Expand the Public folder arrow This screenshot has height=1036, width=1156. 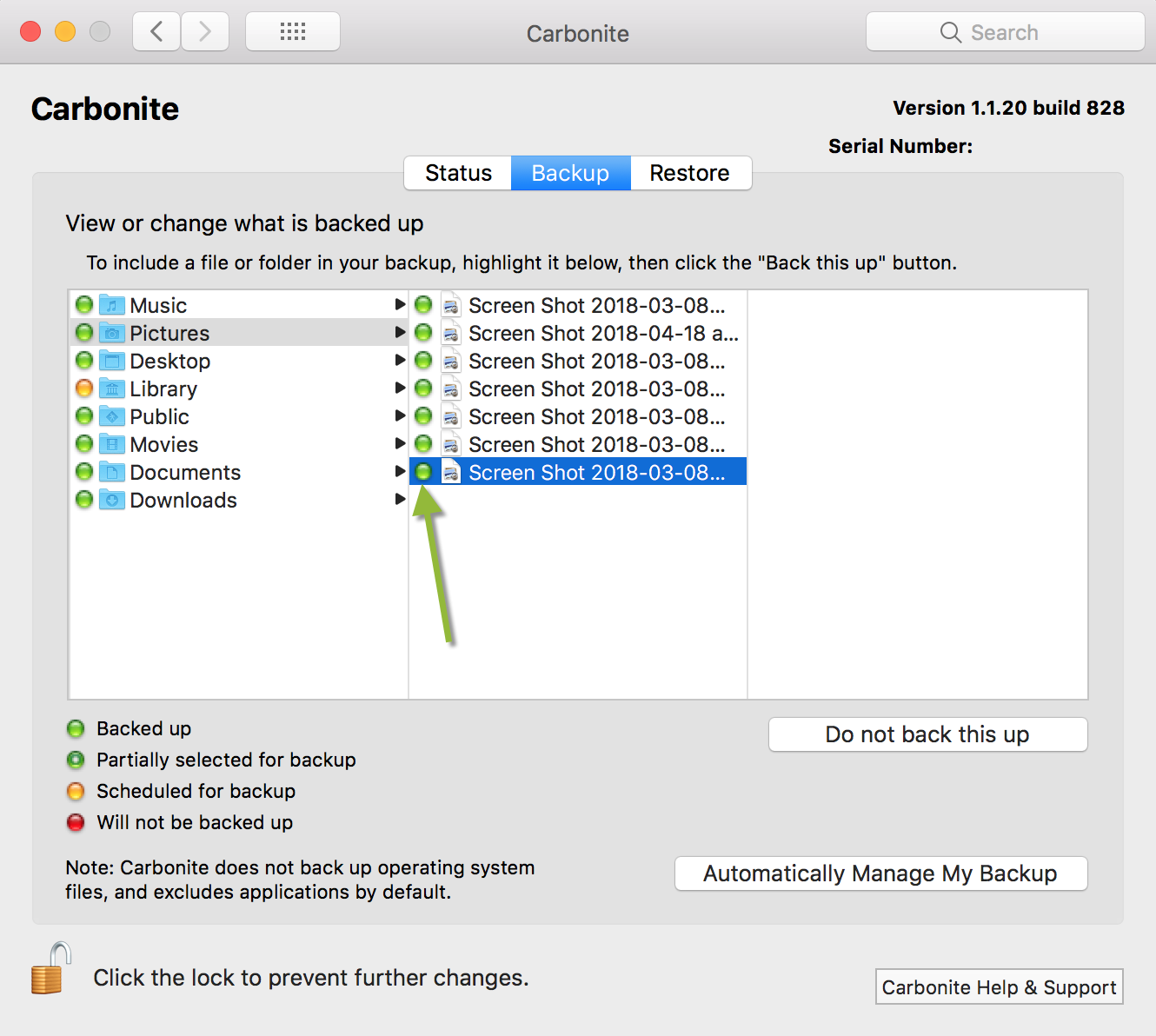click(400, 416)
